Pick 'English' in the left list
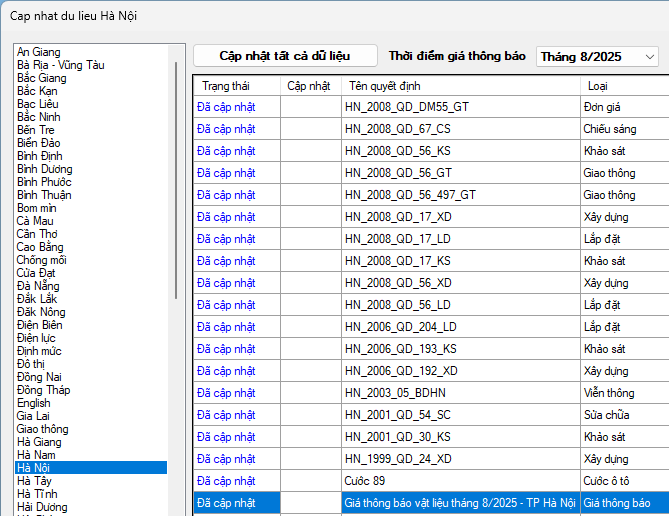Image resolution: width=669 pixels, height=516 pixels. [34, 403]
